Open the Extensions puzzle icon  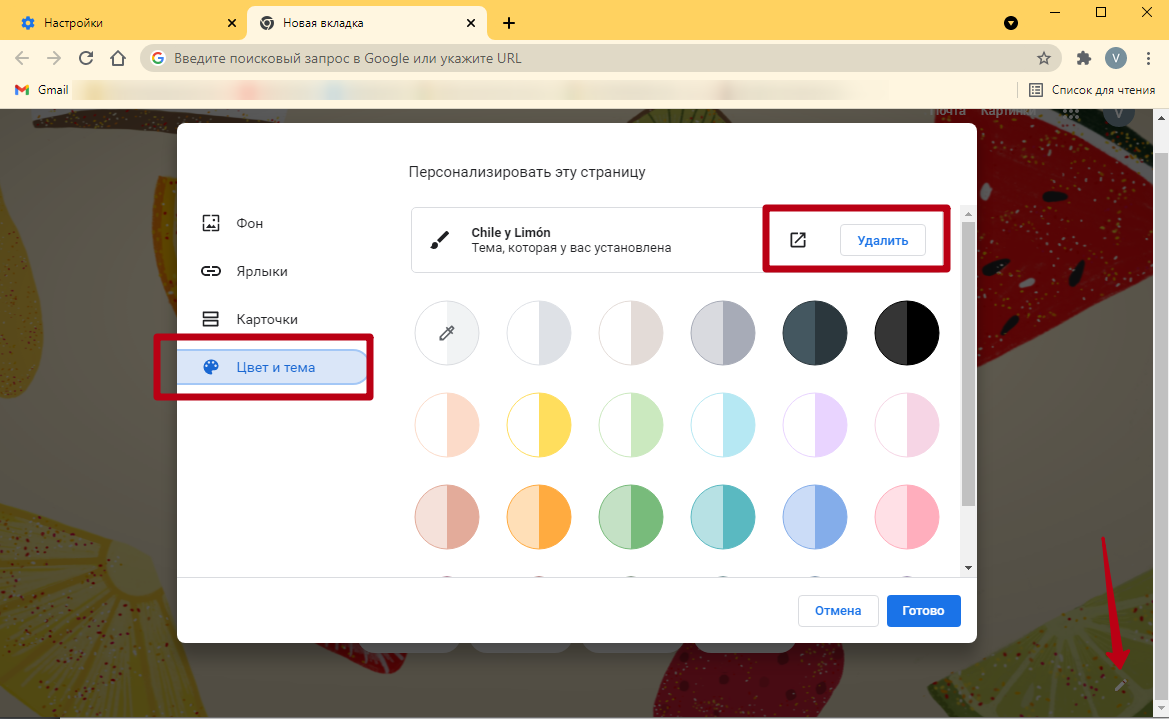[1083, 58]
